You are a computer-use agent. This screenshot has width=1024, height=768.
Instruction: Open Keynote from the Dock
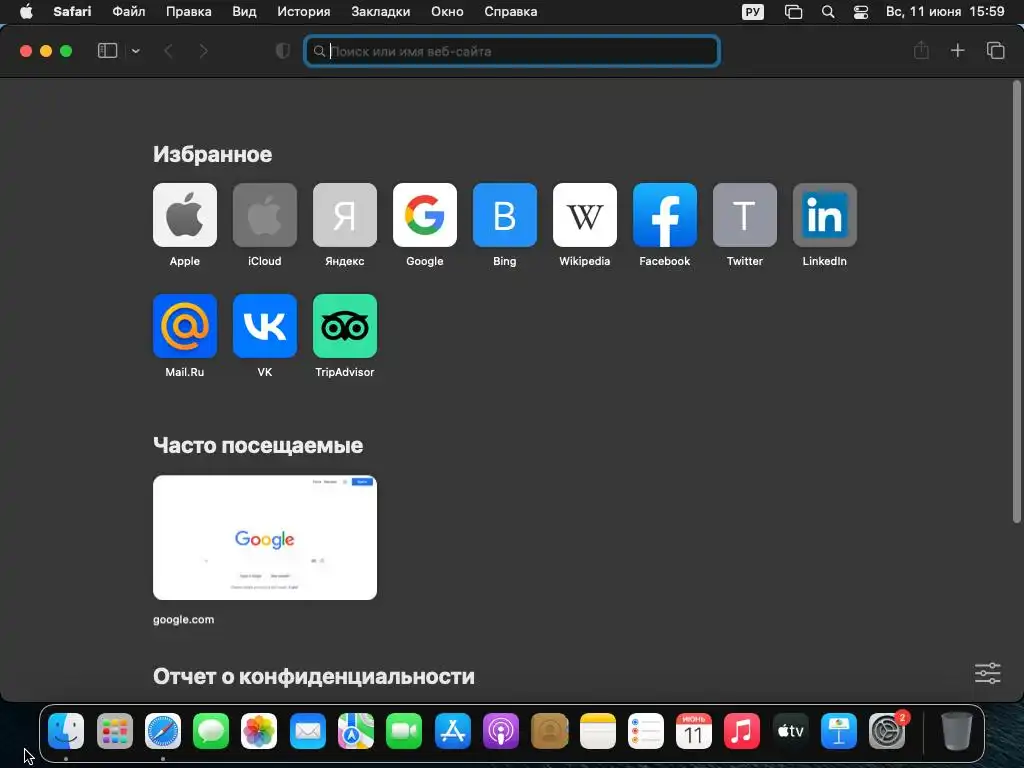[x=839, y=731]
